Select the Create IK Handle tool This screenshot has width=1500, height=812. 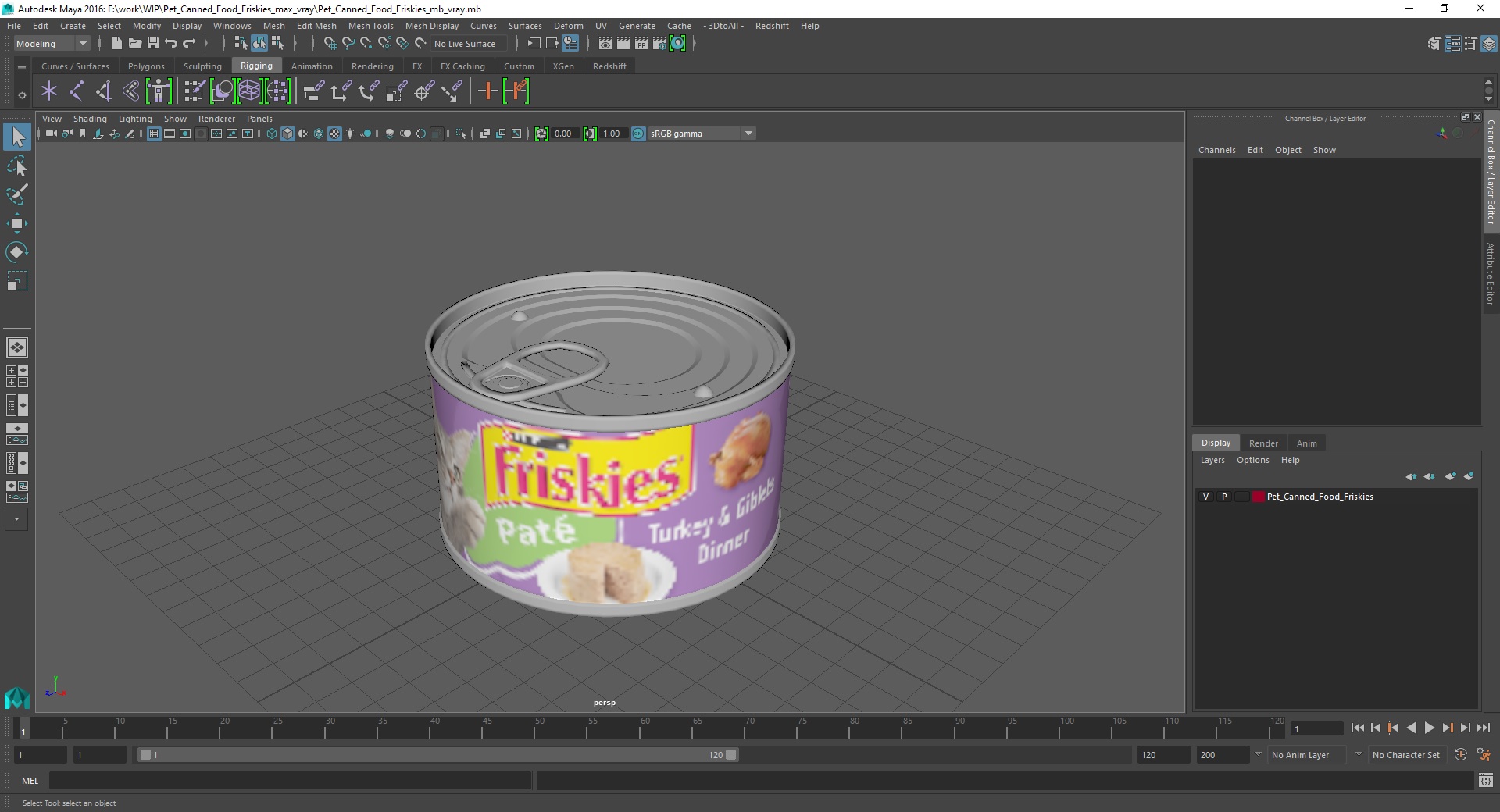pyautogui.click(x=103, y=91)
